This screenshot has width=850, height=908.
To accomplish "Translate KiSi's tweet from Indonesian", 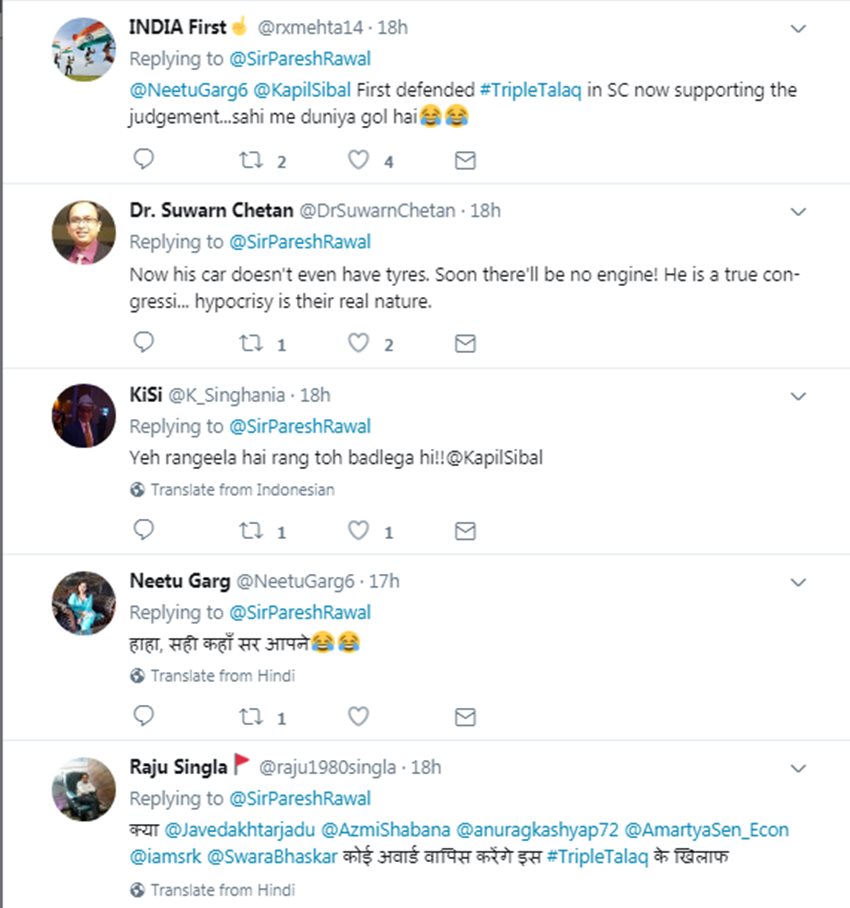I will coord(242,490).
